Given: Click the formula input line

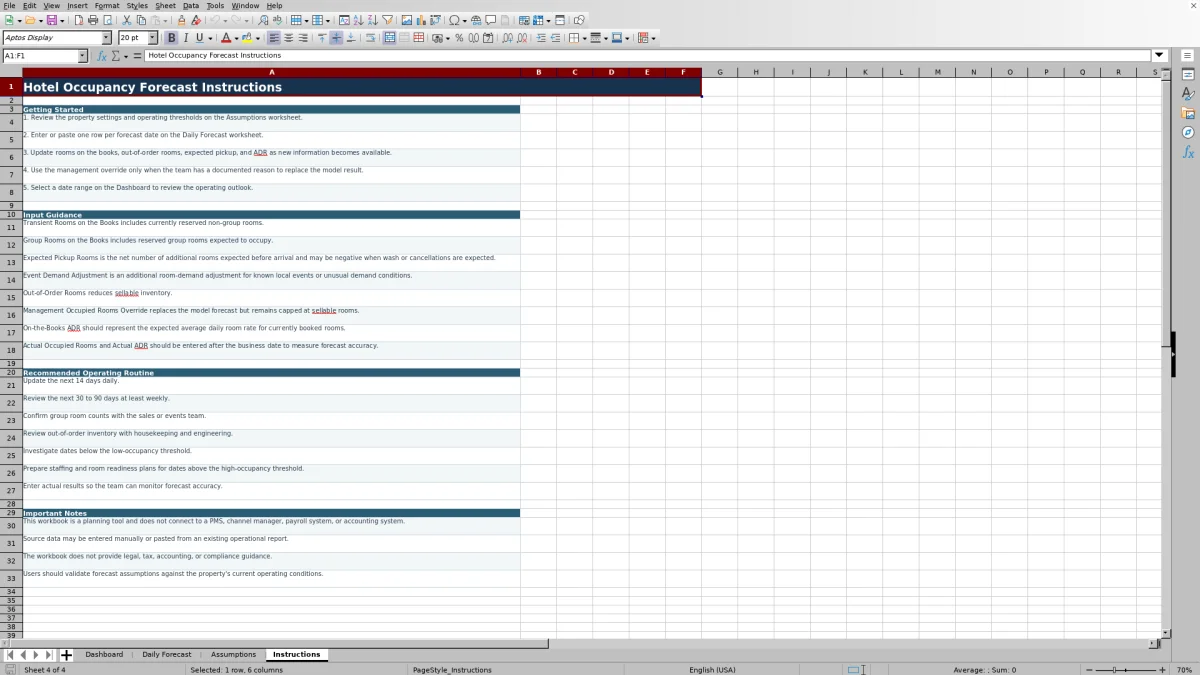Looking at the screenshot, I should tap(648, 56).
